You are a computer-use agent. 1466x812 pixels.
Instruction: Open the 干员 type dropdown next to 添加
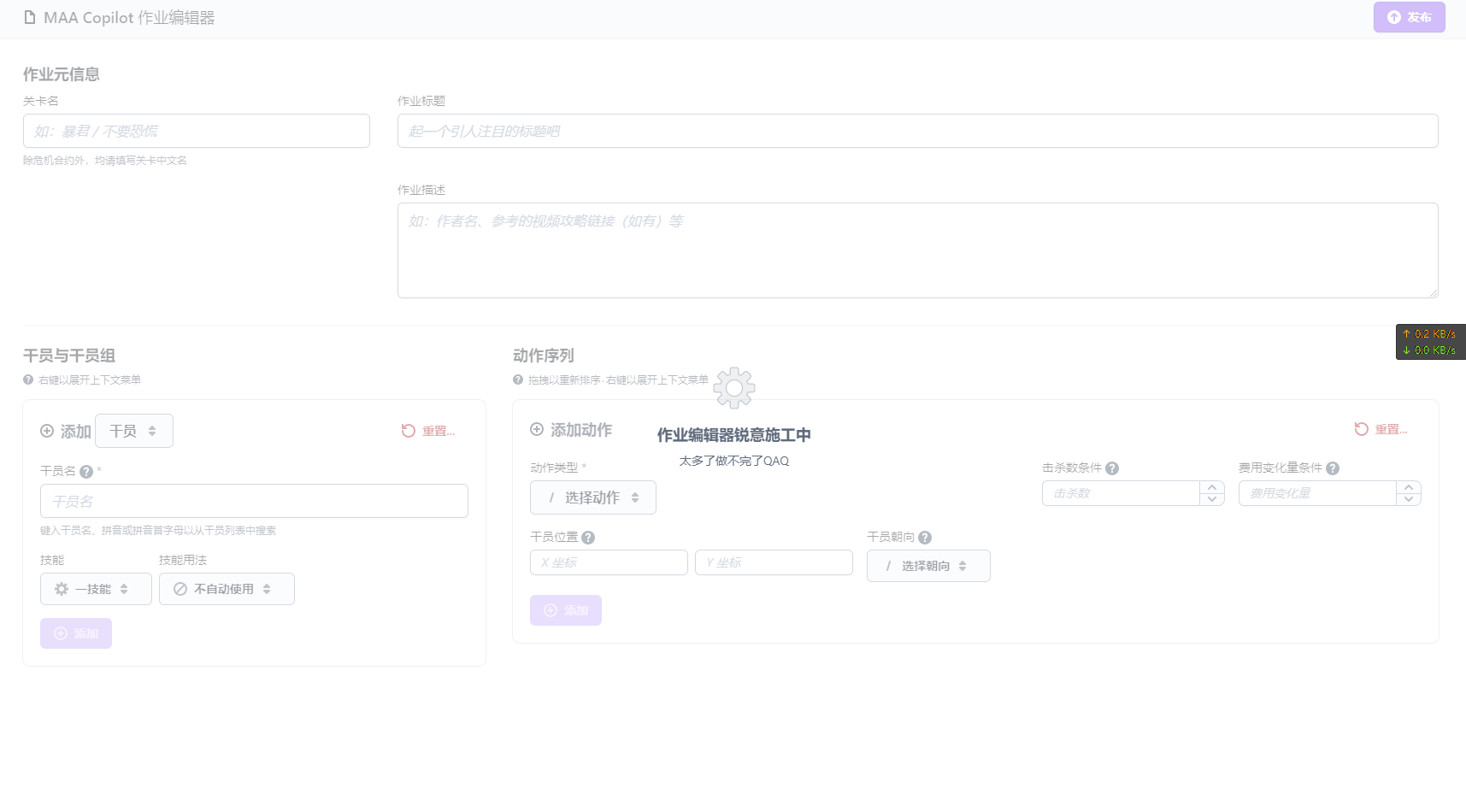tap(134, 431)
